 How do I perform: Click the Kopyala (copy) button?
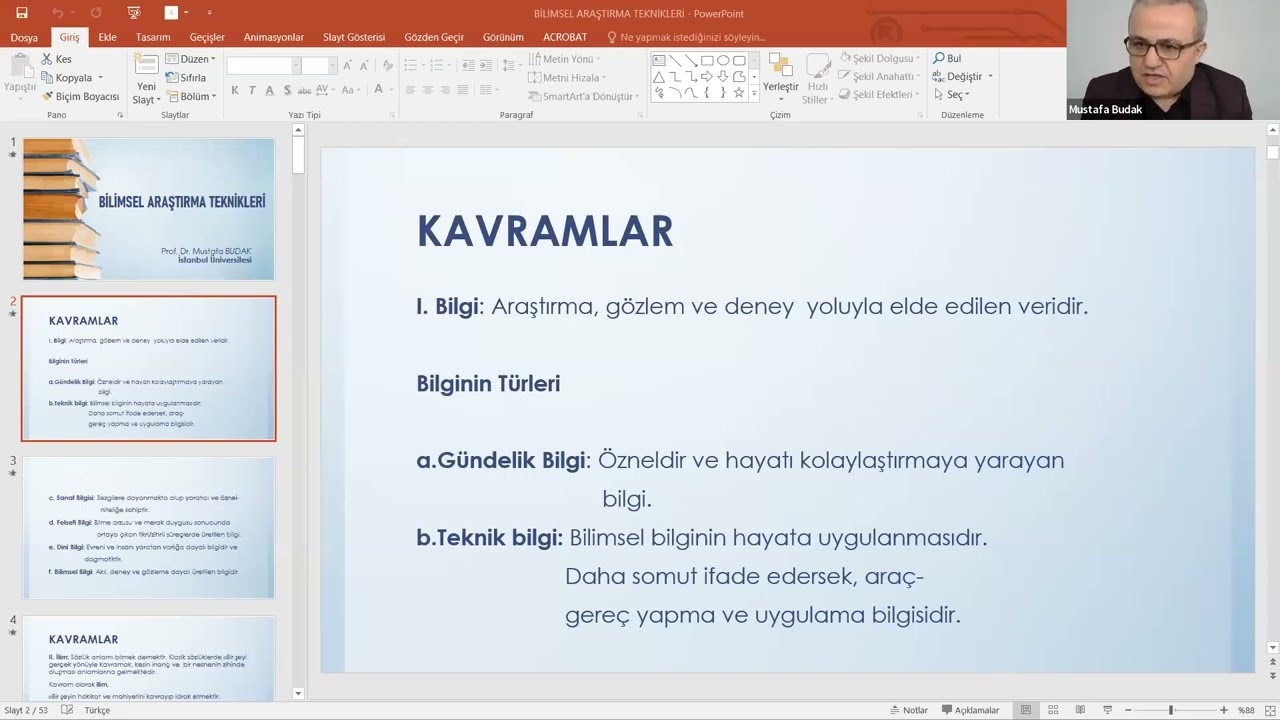[x=71, y=77]
